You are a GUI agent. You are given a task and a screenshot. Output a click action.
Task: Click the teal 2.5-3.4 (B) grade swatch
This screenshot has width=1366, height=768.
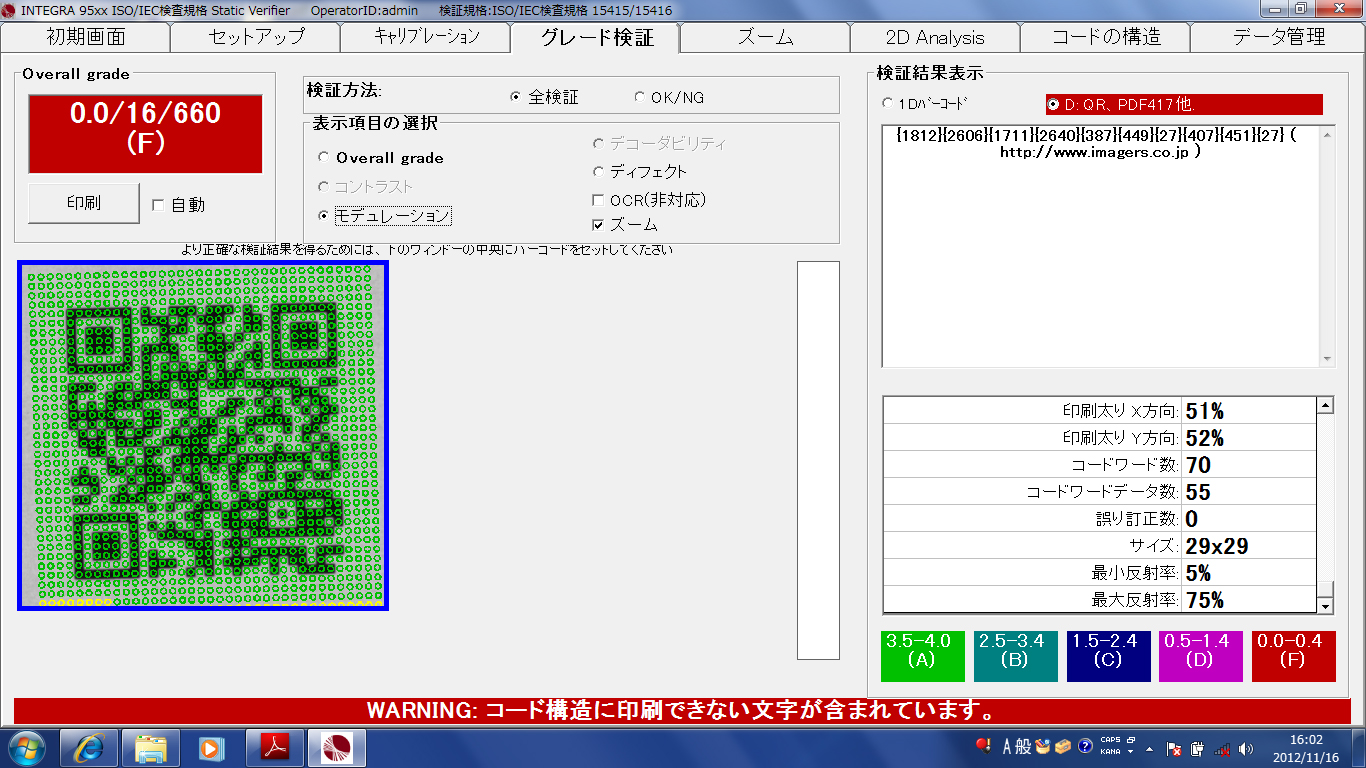point(1014,656)
